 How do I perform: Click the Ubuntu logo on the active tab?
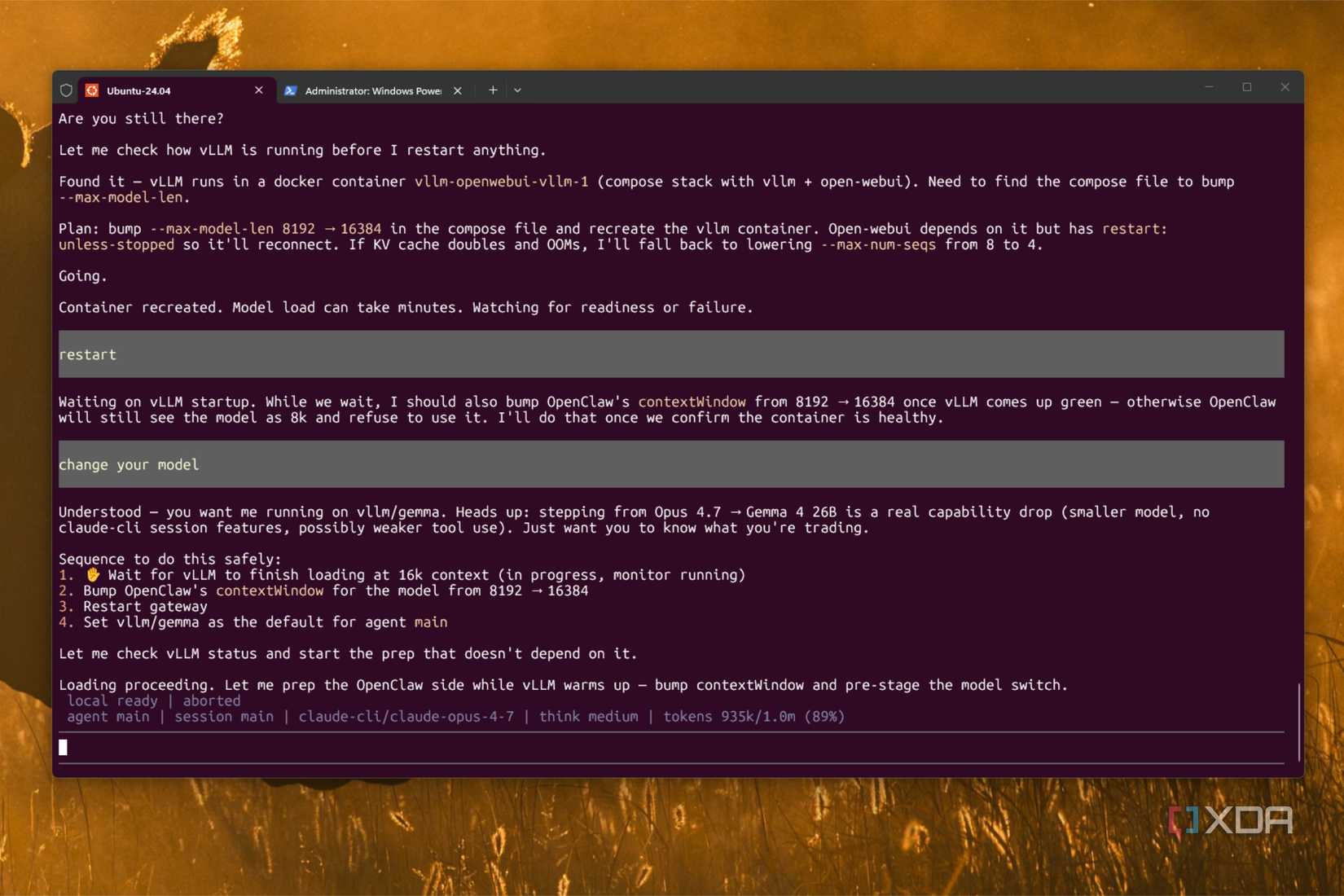tap(92, 90)
